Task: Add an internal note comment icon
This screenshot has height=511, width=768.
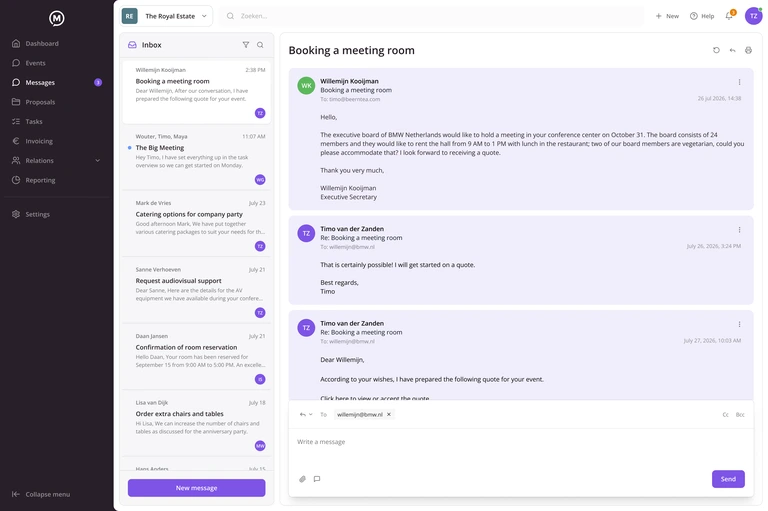Action: coord(317,479)
